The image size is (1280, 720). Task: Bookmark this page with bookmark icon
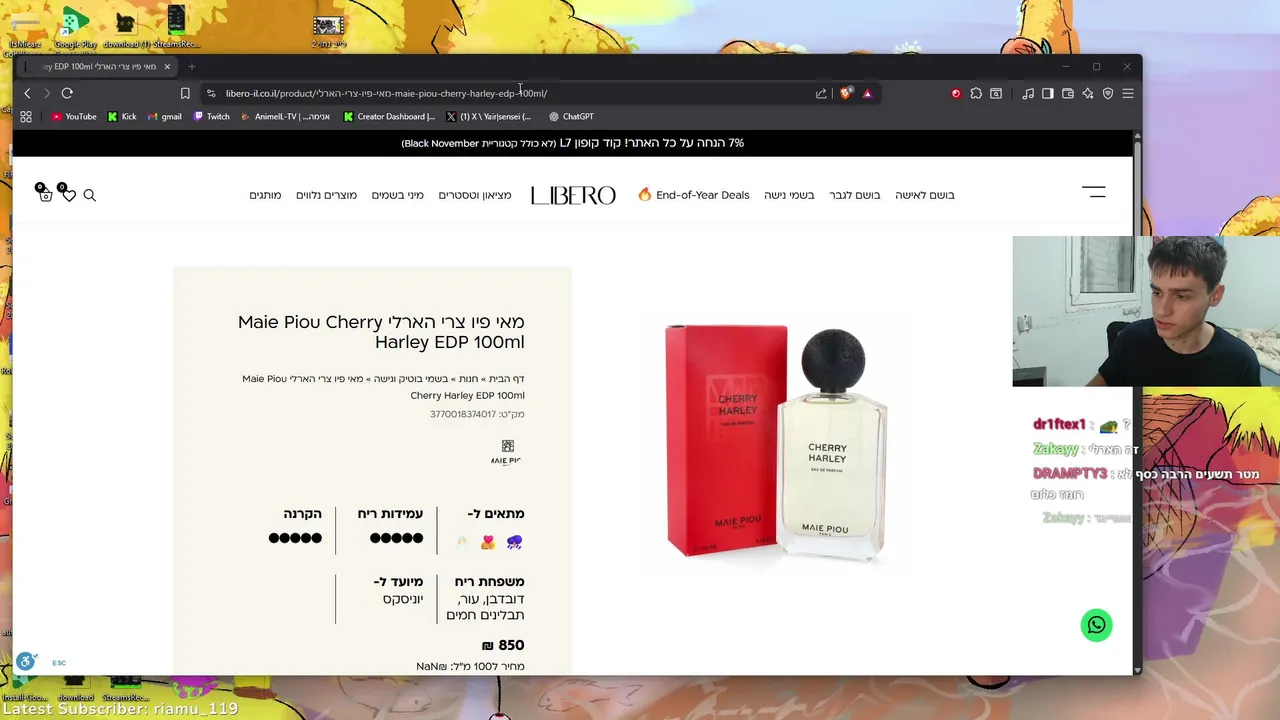(x=185, y=93)
